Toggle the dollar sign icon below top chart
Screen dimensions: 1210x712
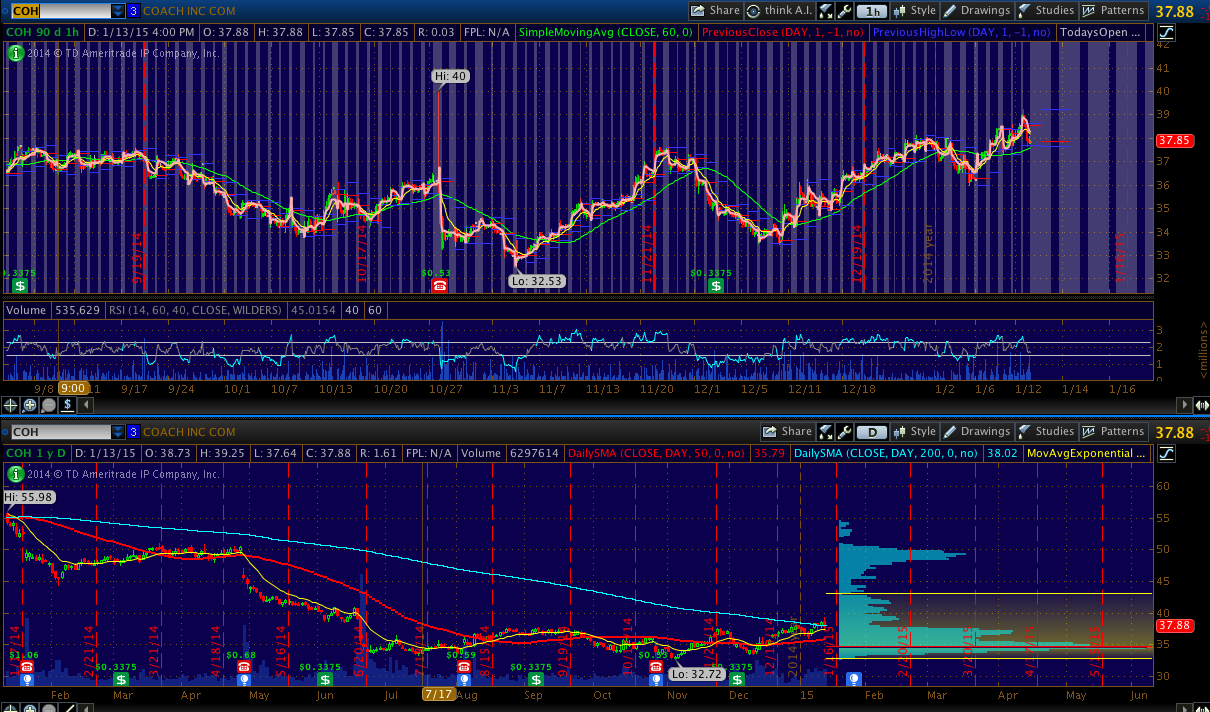[x=67, y=405]
